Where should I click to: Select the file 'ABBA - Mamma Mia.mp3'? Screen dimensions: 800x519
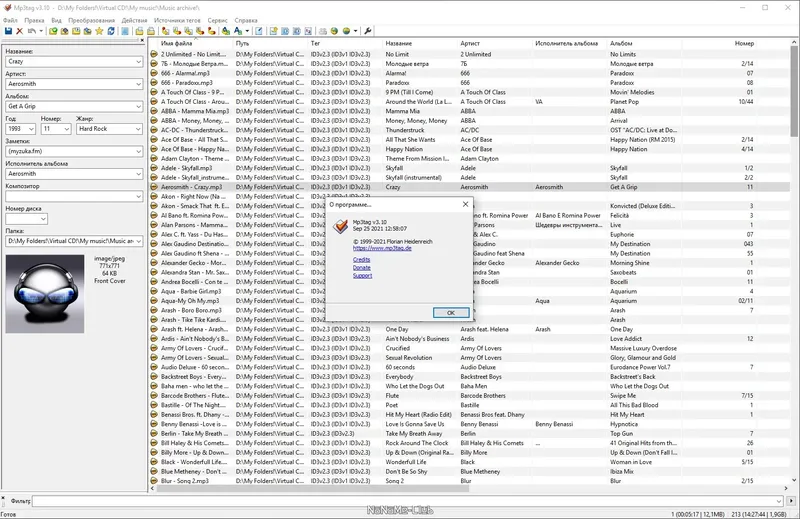pyautogui.click(x=195, y=111)
